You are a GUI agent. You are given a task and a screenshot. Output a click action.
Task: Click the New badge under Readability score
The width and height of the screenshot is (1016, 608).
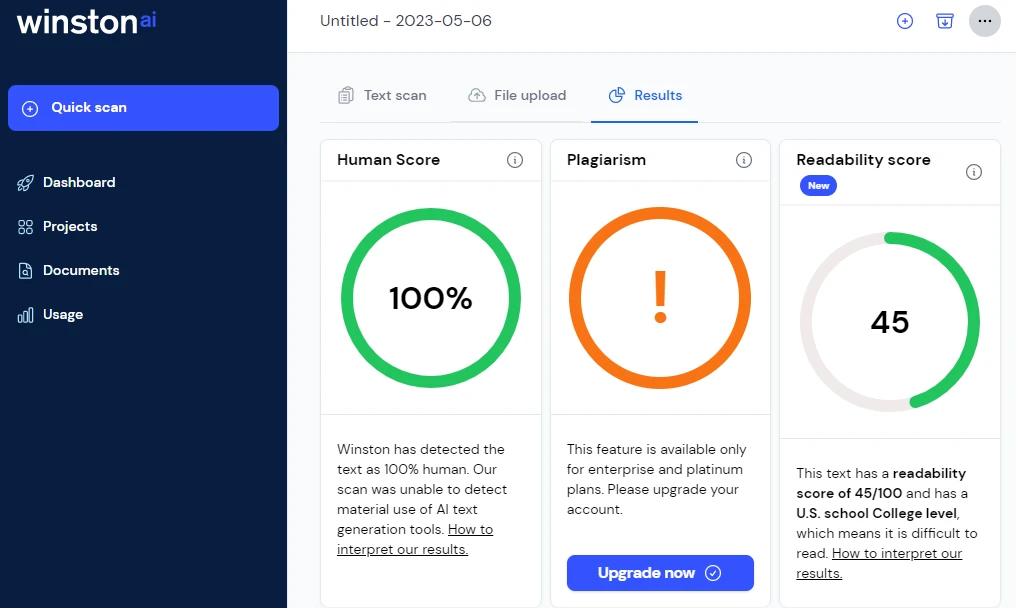point(818,185)
